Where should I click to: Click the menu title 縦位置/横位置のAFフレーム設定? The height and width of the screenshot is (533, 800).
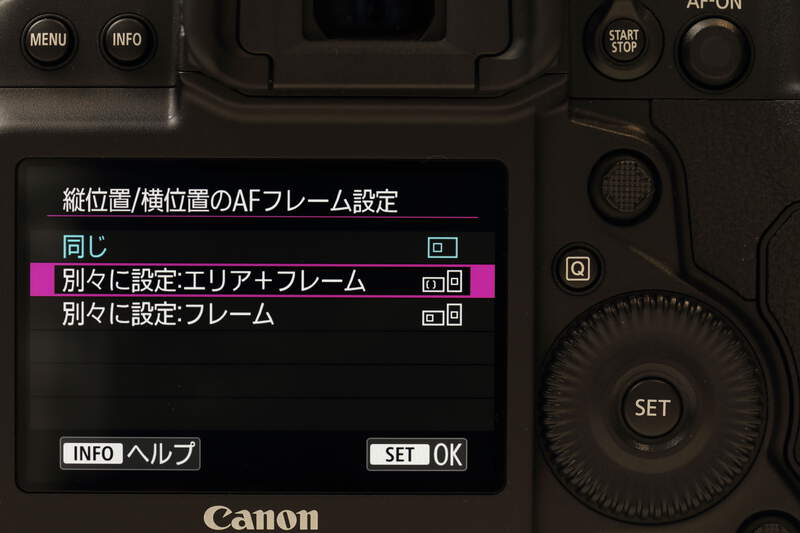[230, 200]
